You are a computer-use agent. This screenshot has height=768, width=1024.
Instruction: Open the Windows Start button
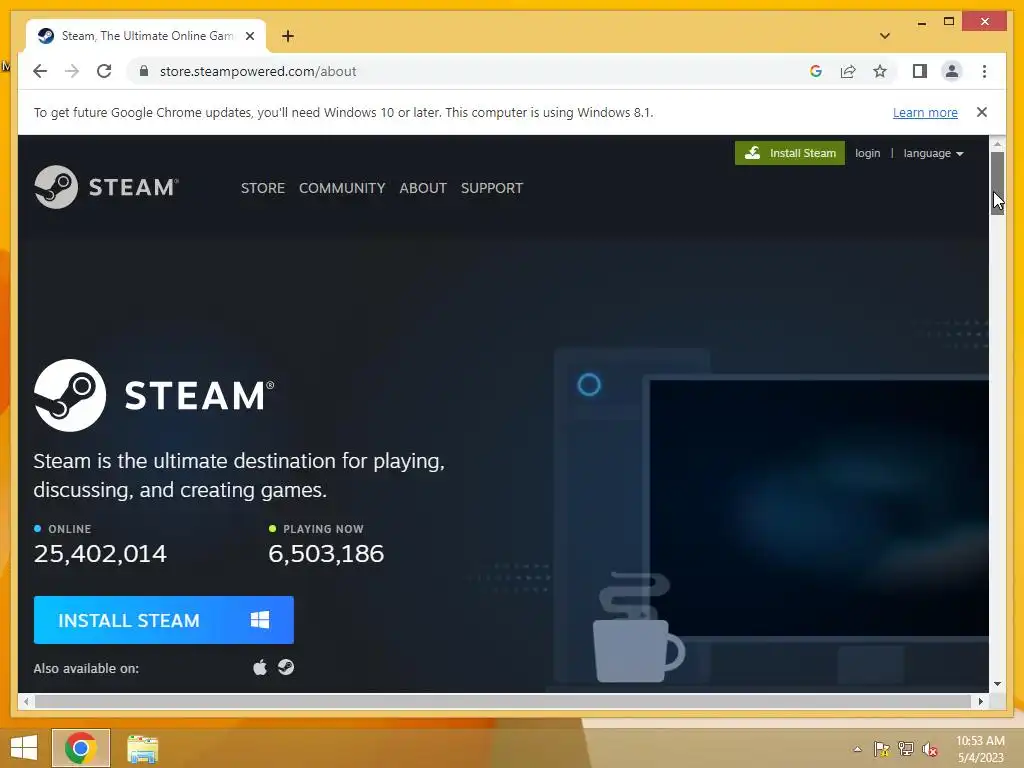(24, 748)
